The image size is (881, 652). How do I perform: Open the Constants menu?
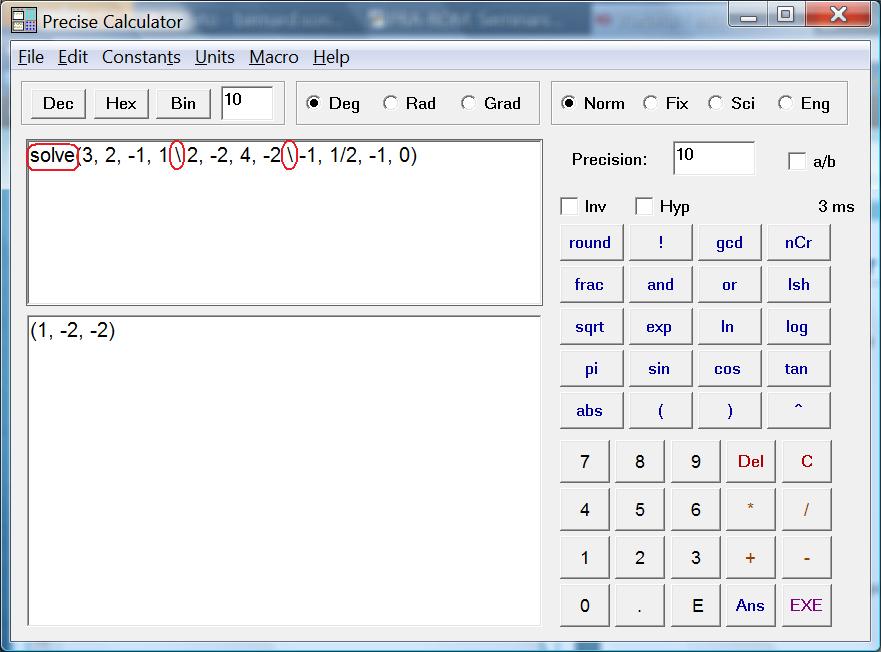141,57
